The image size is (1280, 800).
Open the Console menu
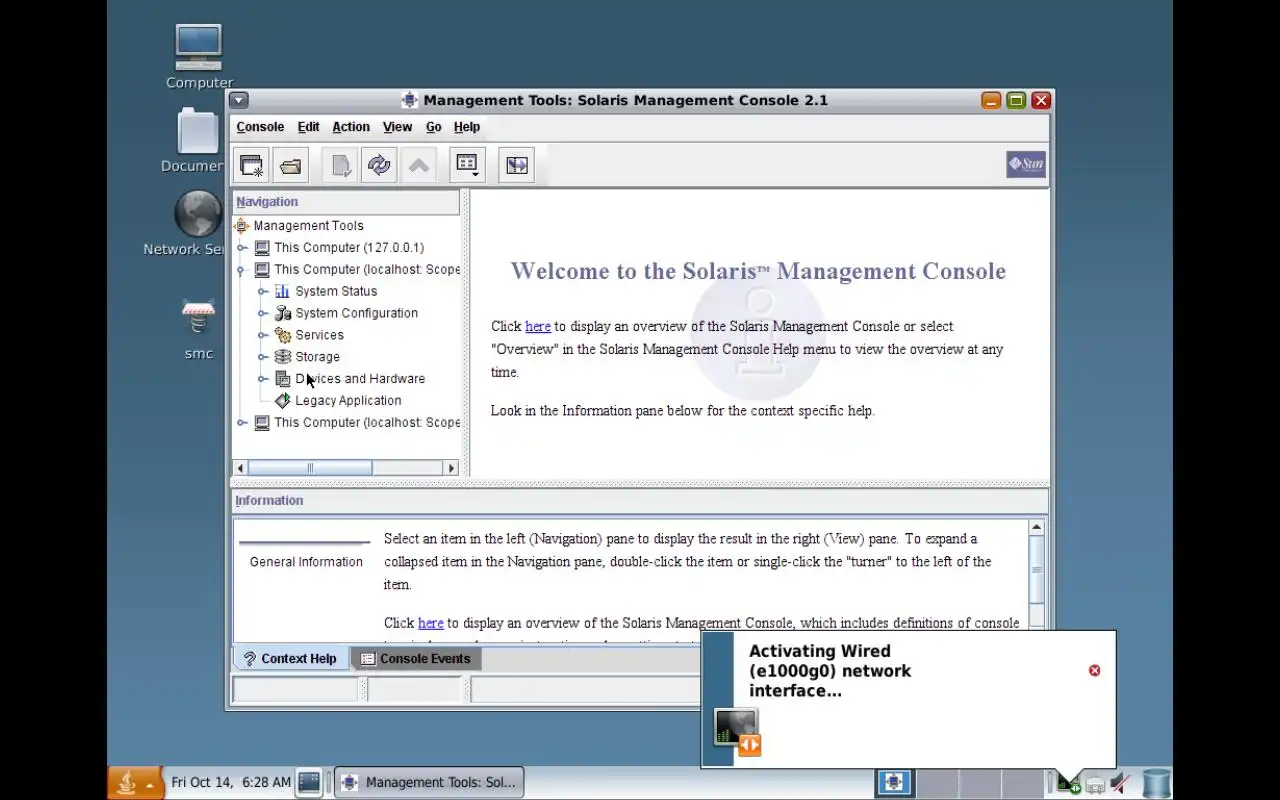[x=260, y=127]
